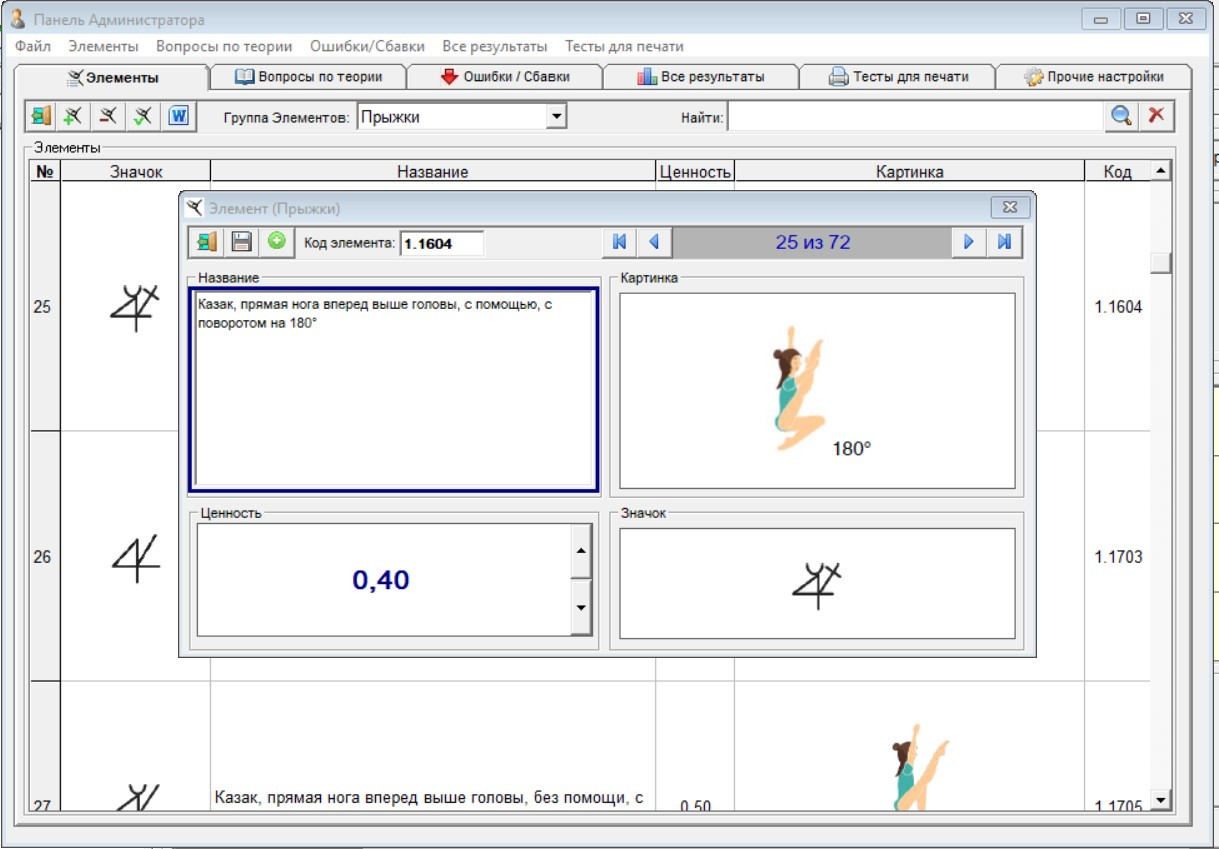Image resolution: width=1219 pixels, height=849 pixels.
Task: Clear search with the red X icon
Action: point(1156,116)
